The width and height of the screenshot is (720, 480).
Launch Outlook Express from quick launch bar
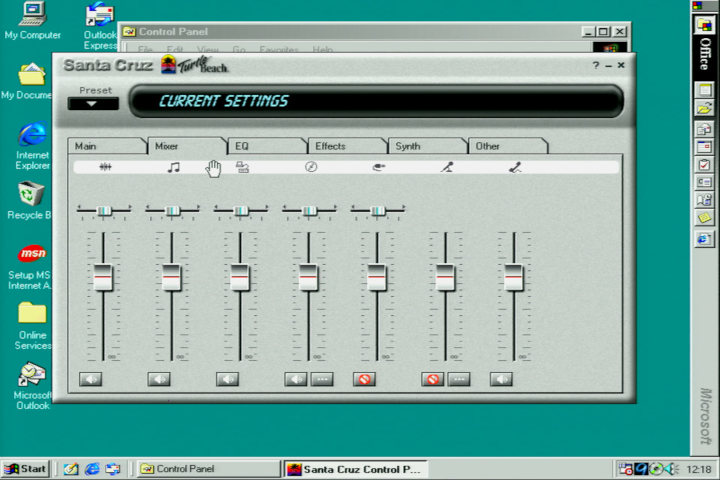112,469
